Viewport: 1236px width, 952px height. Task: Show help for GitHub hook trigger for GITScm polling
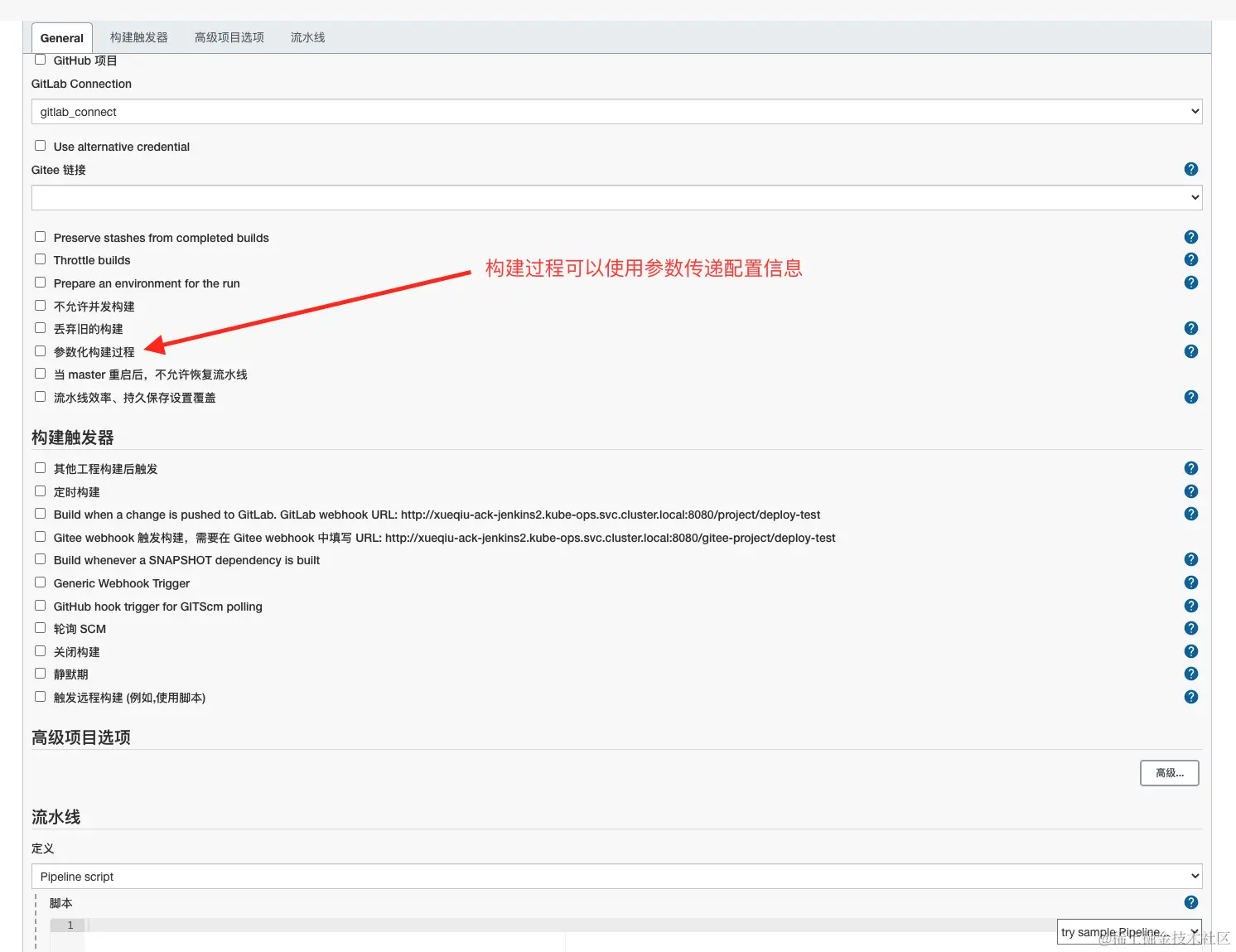(x=1191, y=606)
